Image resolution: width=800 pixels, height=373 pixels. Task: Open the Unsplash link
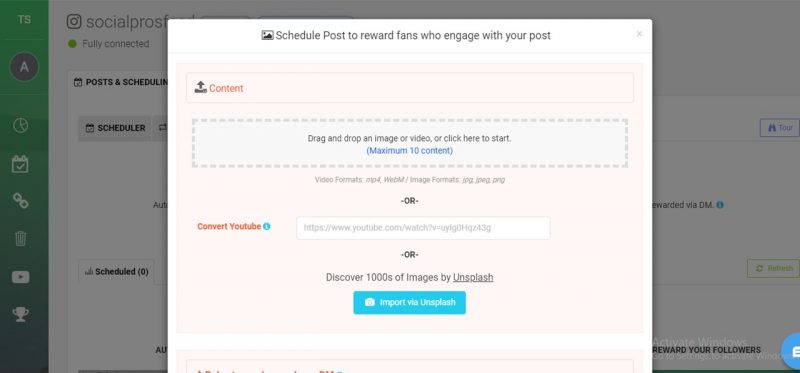[473, 278]
